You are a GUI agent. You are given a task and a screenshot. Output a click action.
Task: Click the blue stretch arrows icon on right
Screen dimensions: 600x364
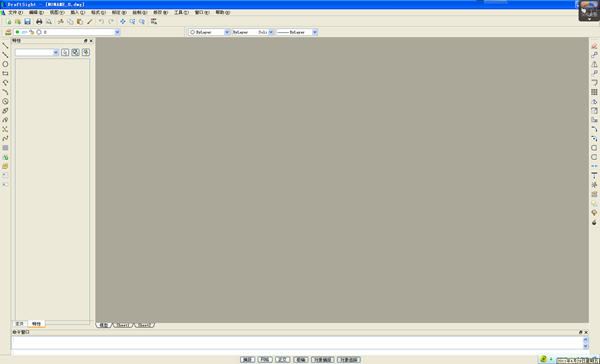tap(594, 166)
